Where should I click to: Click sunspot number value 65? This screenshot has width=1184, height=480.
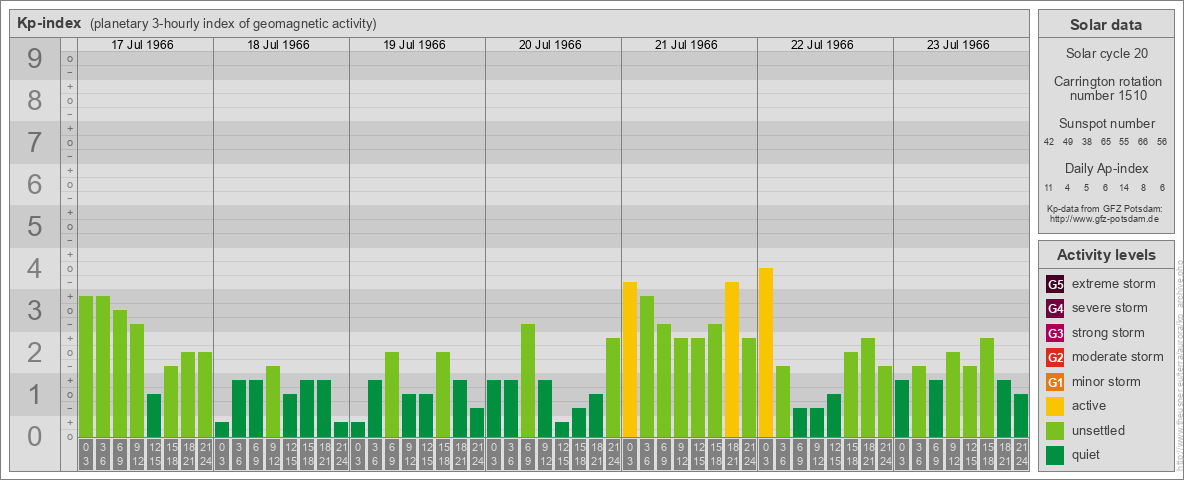pyautogui.click(x=1105, y=141)
